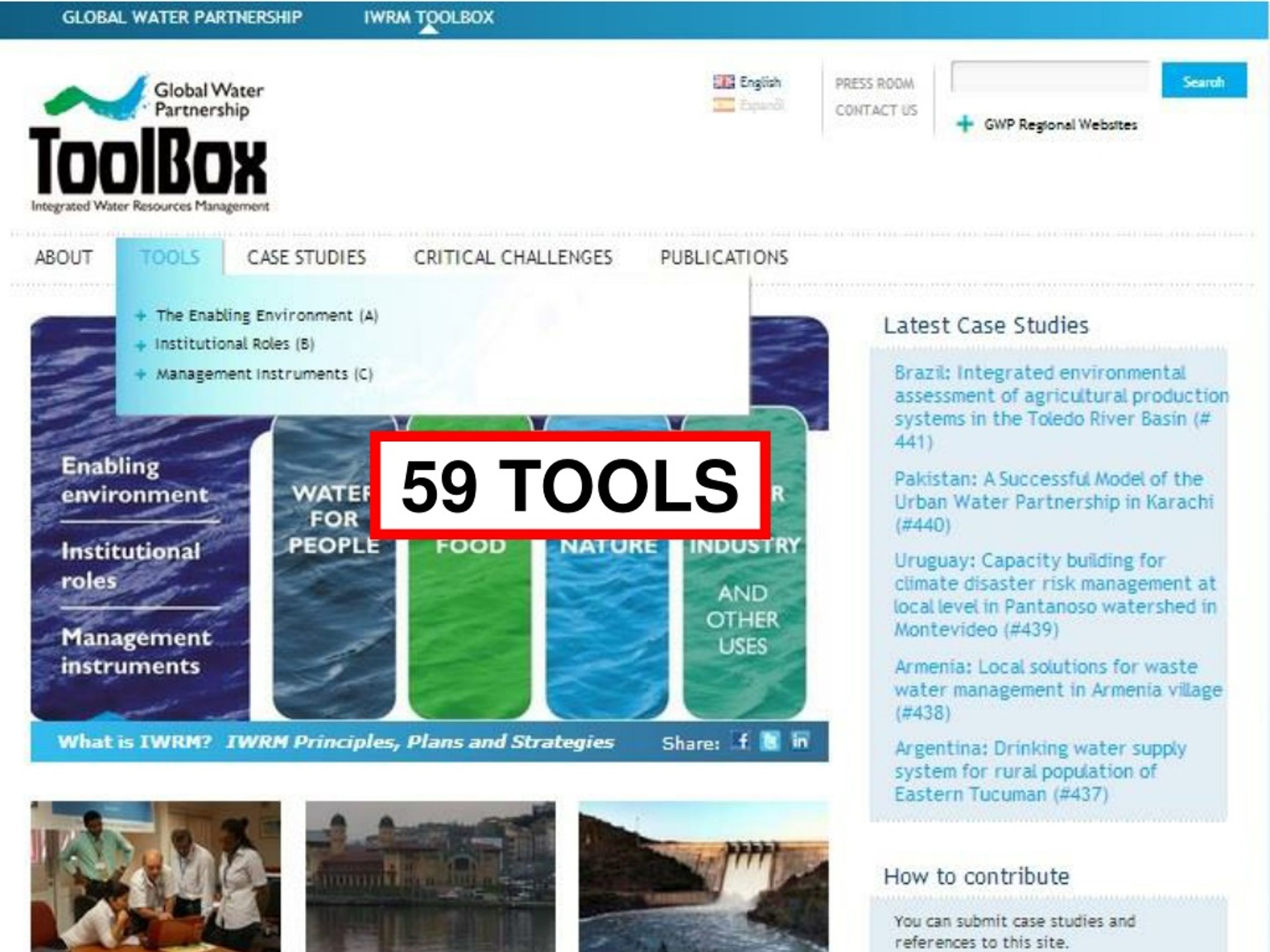This screenshot has width=1270, height=952.
Task: Open Argentina drinking water supply case study
Action: [1040, 771]
